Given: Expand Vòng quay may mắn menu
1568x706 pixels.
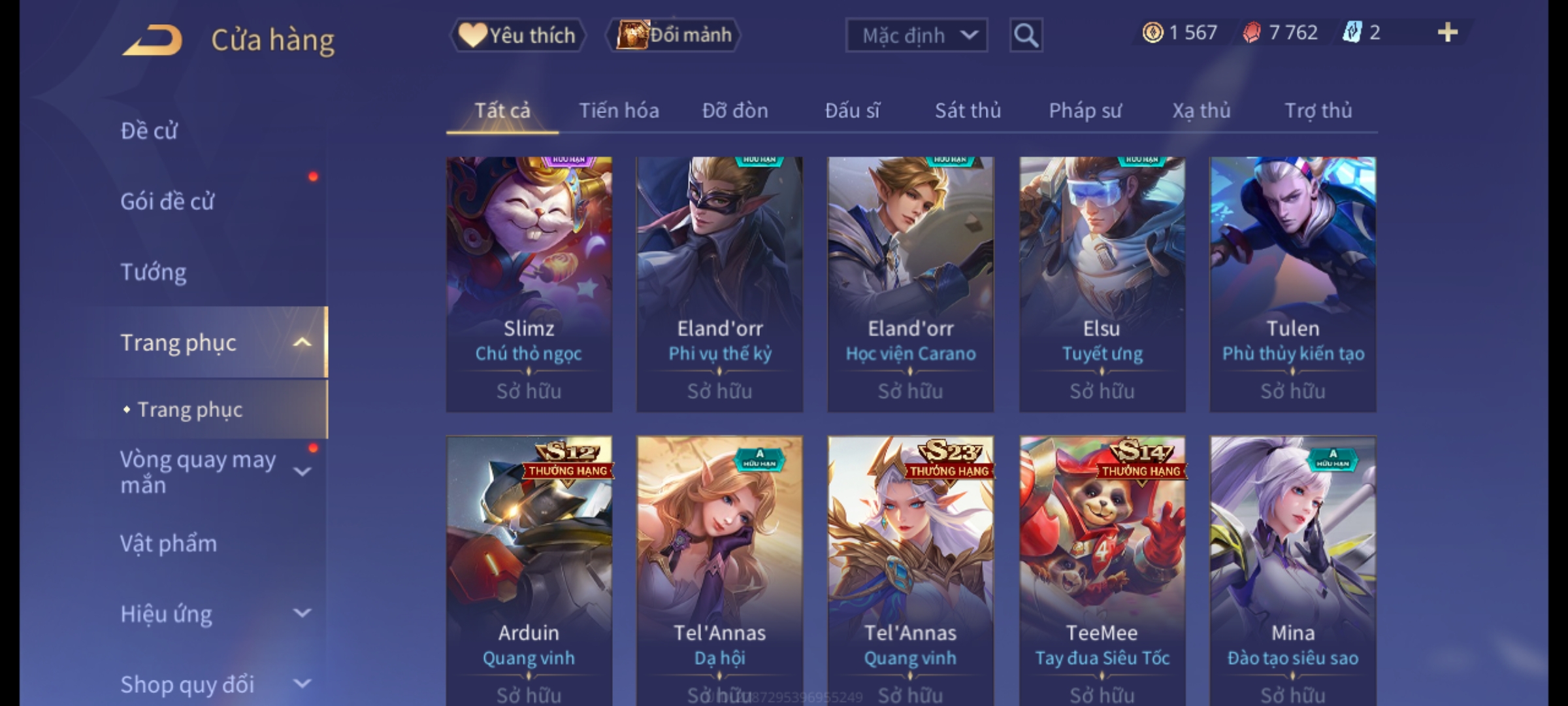Looking at the screenshot, I should tap(302, 471).
